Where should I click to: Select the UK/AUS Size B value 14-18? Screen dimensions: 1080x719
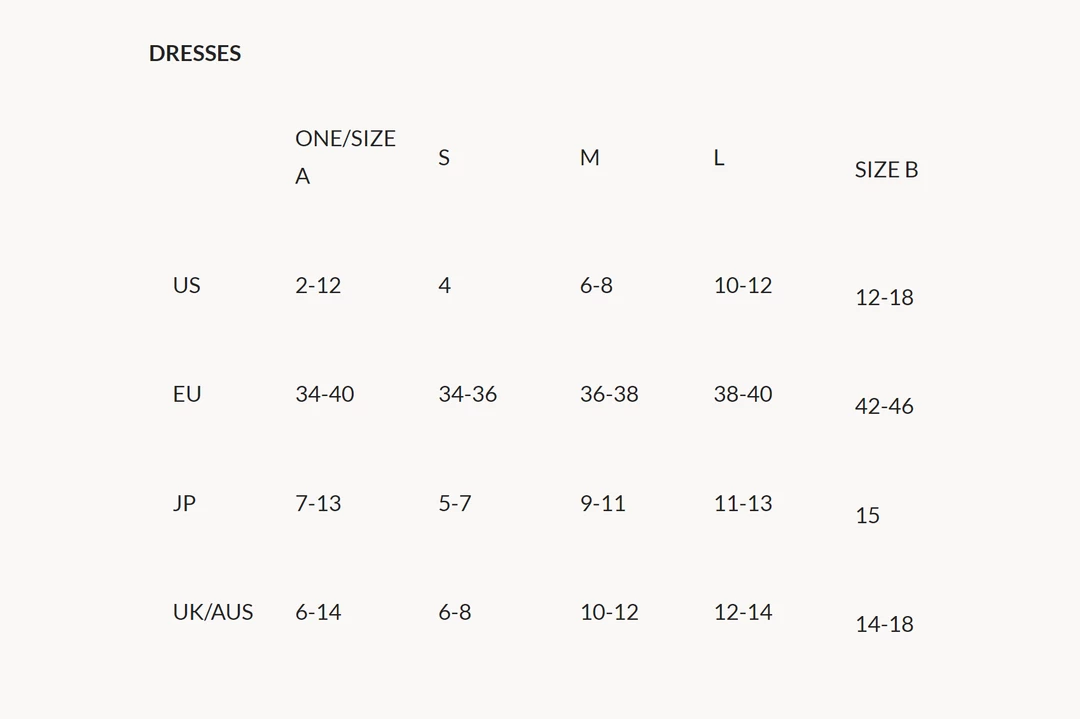(884, 624)
